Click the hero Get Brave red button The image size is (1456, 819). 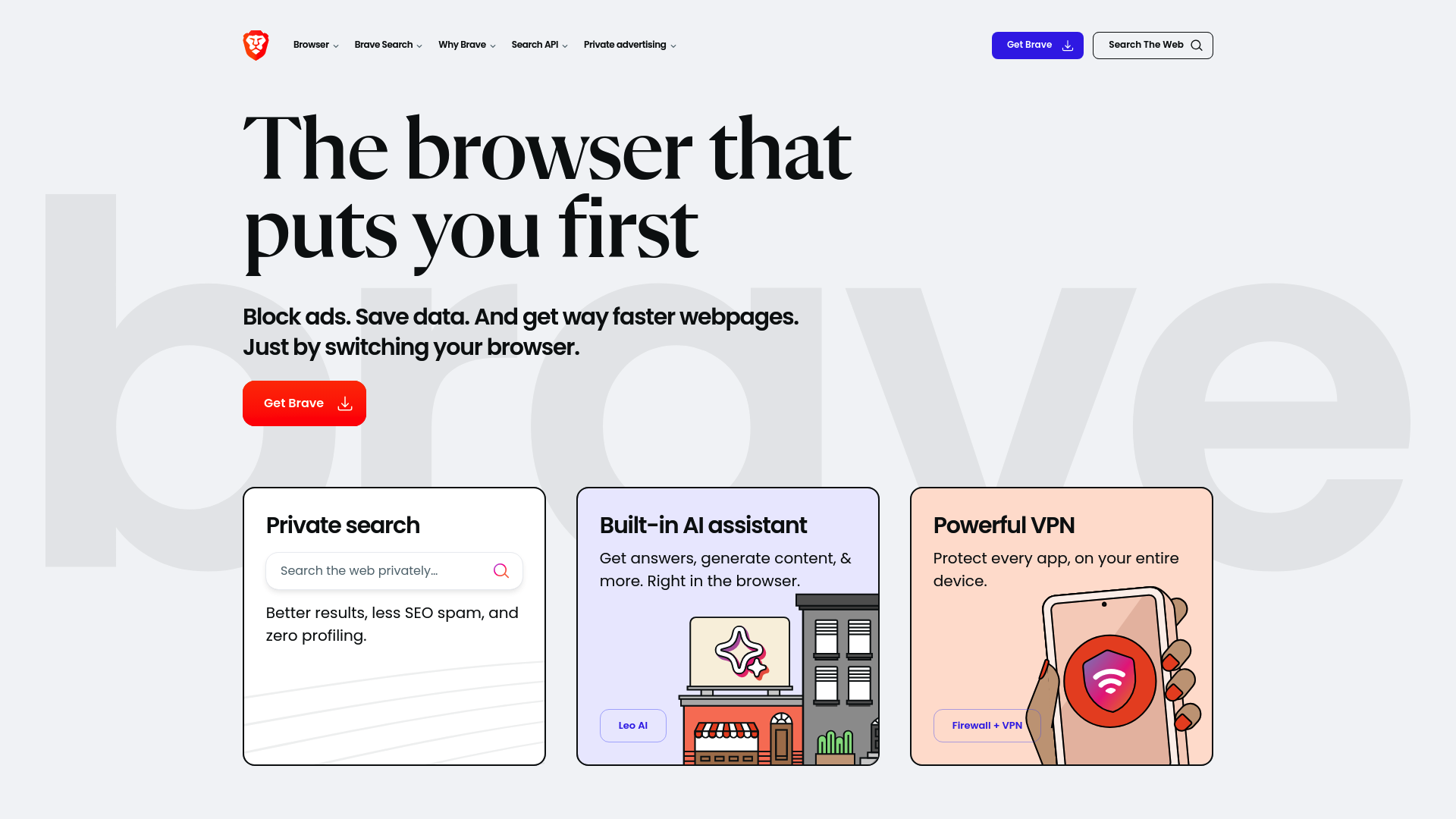coord(304,403)
